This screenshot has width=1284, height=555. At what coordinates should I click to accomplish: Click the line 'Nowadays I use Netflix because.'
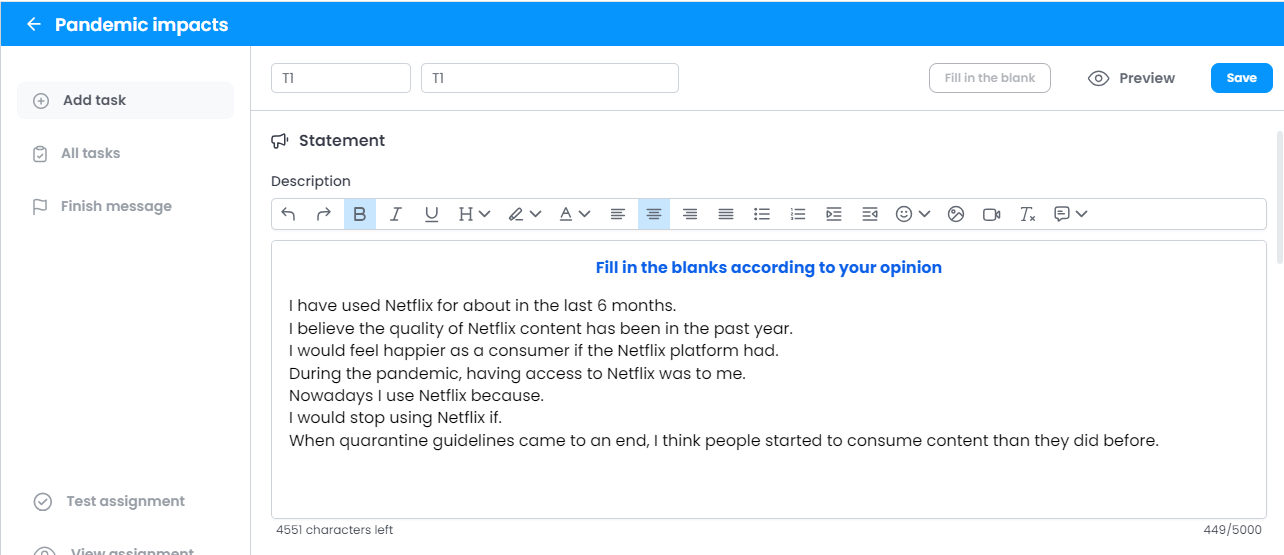tap(416, 395)
